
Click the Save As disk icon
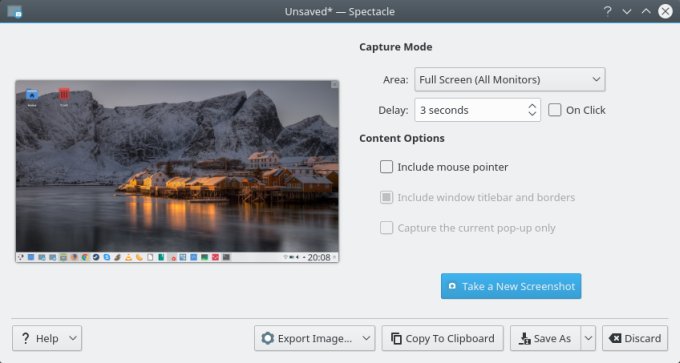[x=525, y=338]
